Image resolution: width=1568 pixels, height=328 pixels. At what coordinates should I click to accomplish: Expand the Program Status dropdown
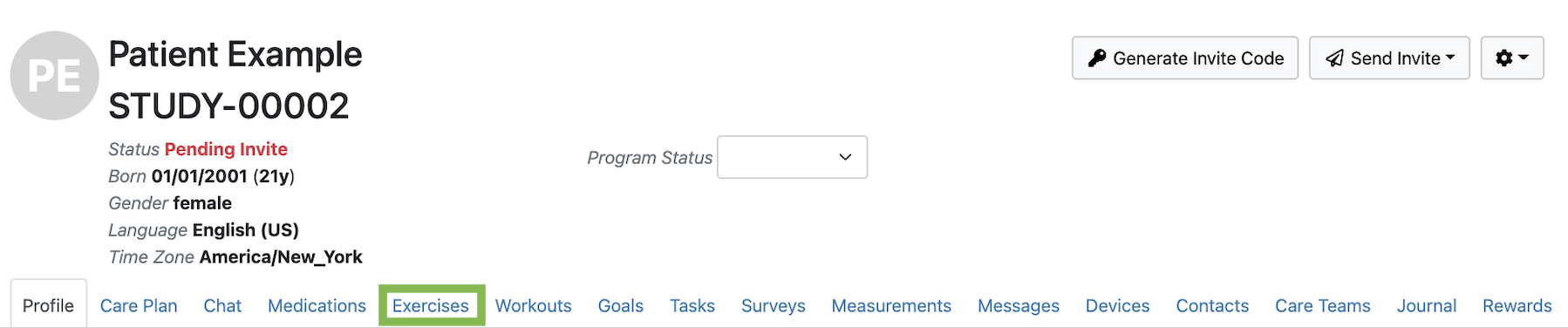tap(792, 157)
